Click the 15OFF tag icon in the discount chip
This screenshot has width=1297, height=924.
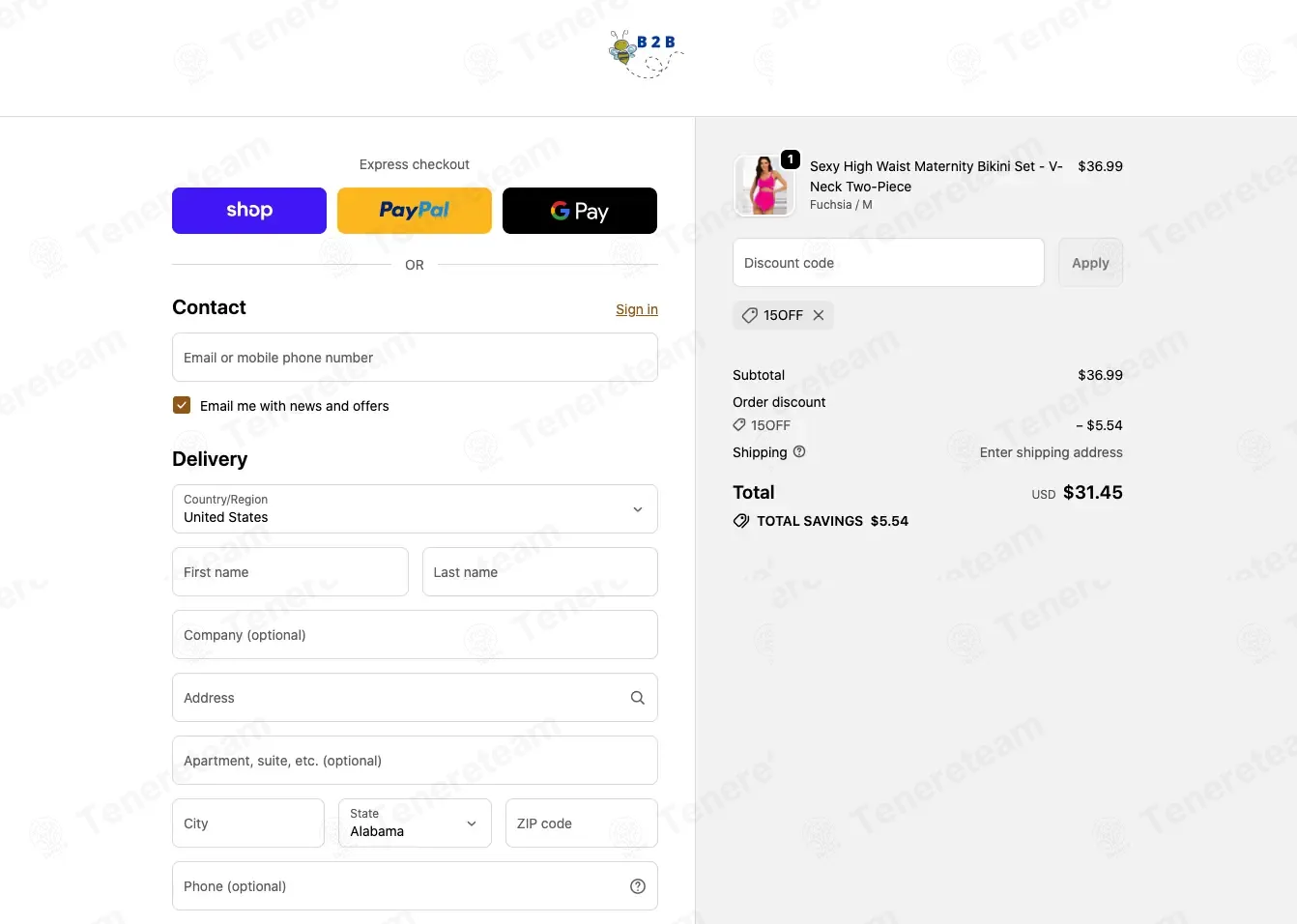click(749, 315)
